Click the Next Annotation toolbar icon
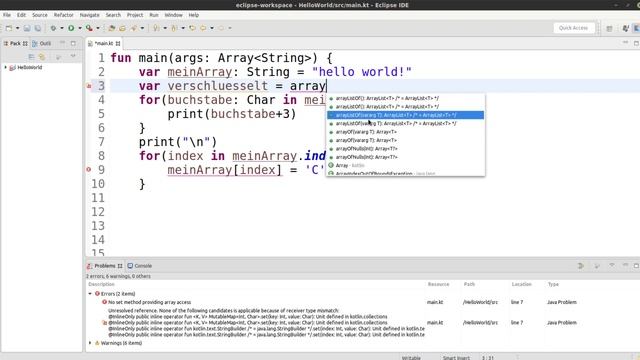The image size is (640, 360). coord(156,28)
